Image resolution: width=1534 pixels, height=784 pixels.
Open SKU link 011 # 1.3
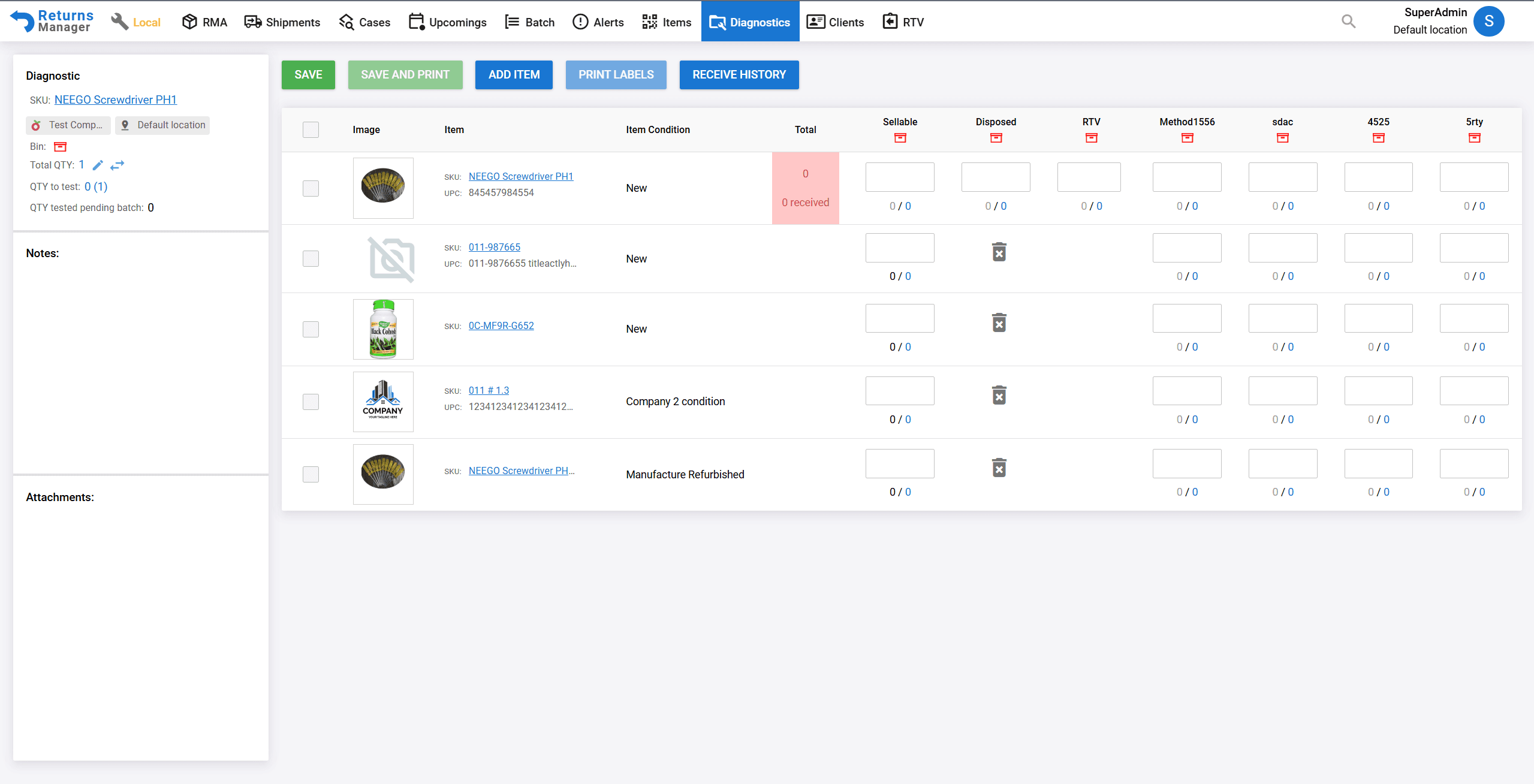point(489,390)
